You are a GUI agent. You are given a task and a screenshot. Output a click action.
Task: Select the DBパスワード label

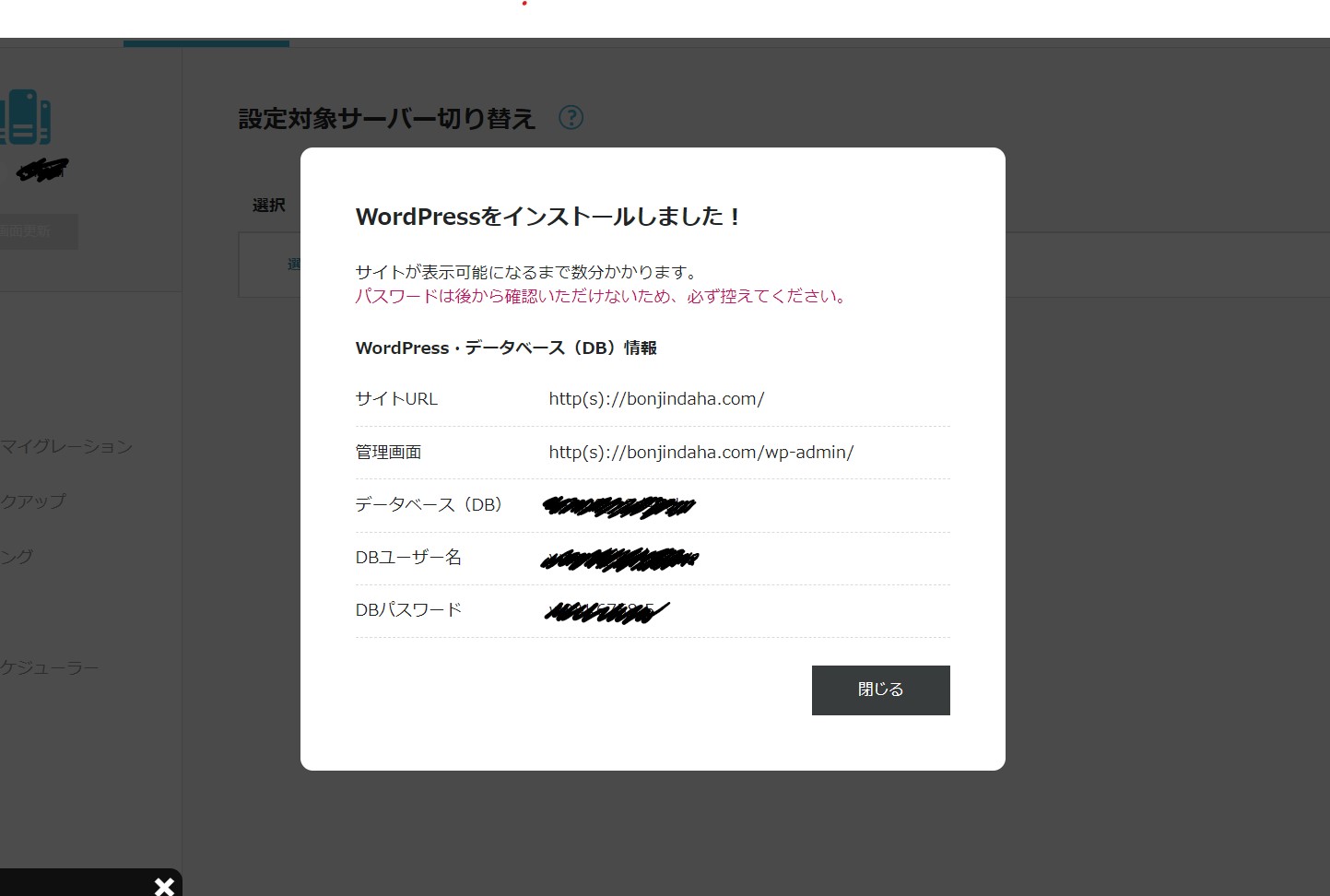tap(408, 610)
